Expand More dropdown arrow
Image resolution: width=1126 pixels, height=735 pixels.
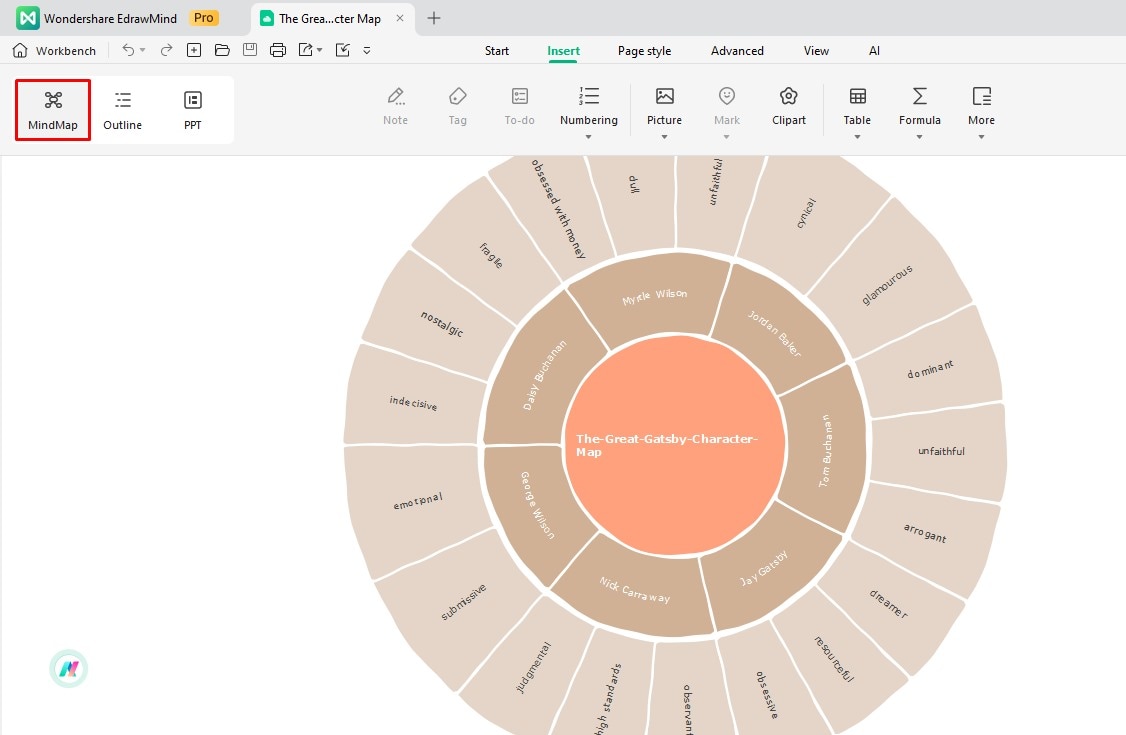point(982,137)
